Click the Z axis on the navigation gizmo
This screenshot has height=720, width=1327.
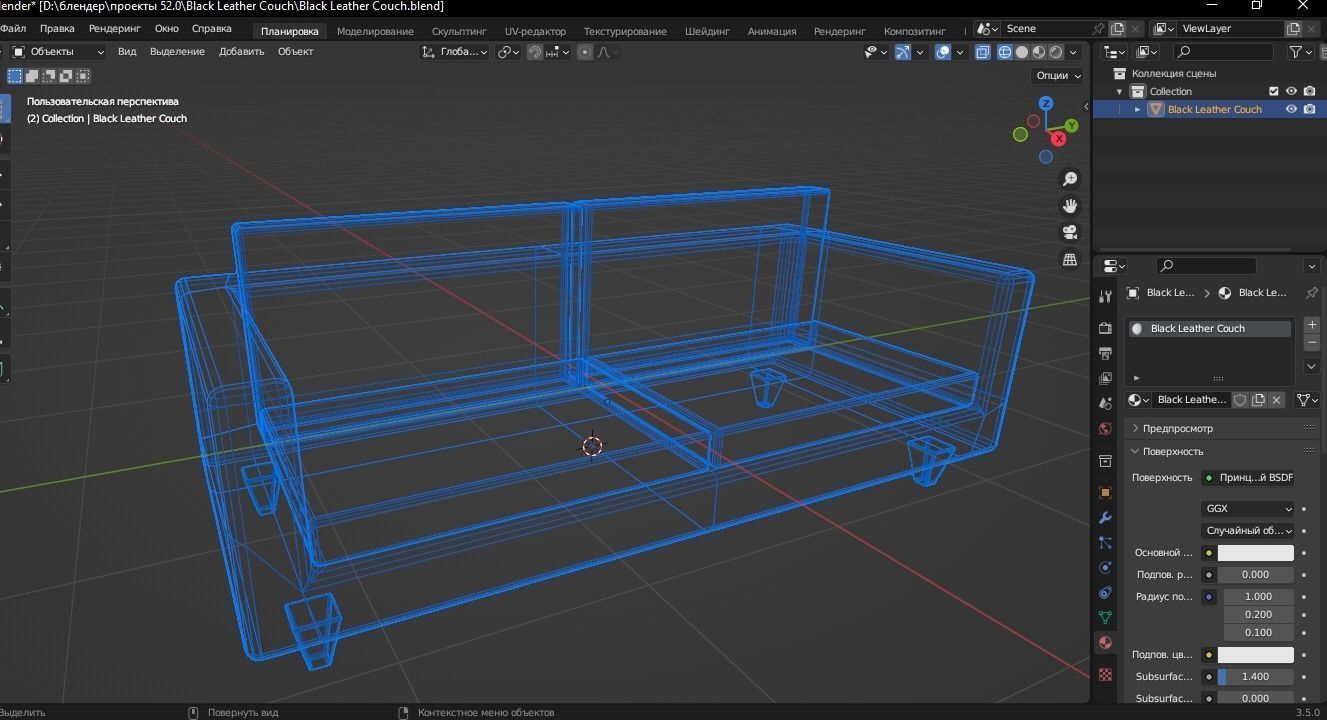(x=1046, y=103)
